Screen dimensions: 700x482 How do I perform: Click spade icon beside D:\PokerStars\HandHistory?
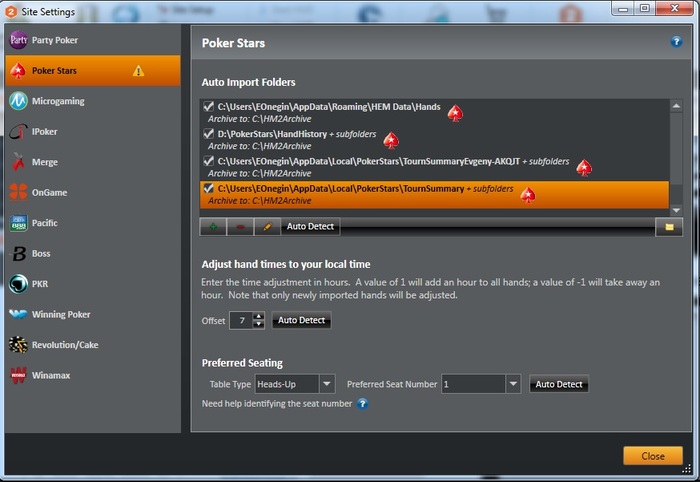(x=391, y=141)
